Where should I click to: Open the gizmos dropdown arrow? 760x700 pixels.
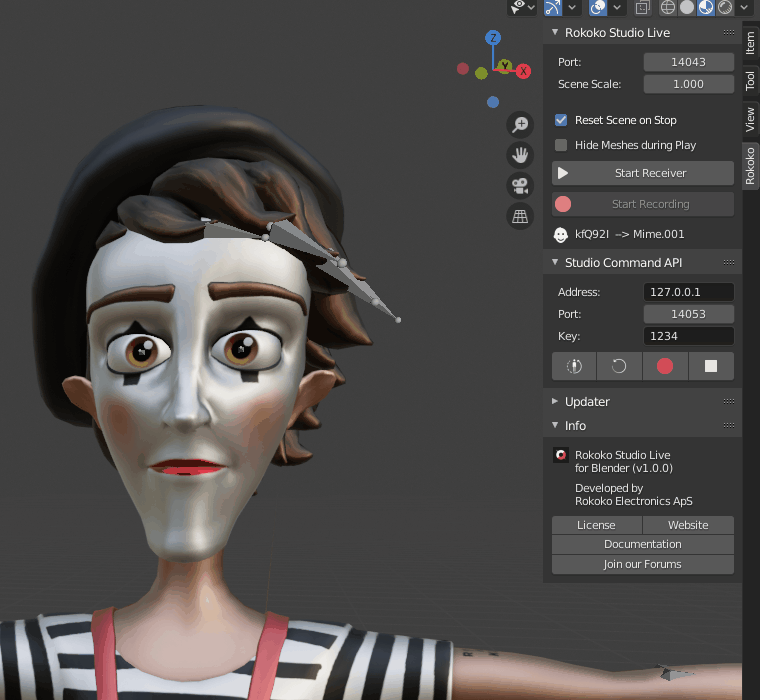click(x=572, y=7)
